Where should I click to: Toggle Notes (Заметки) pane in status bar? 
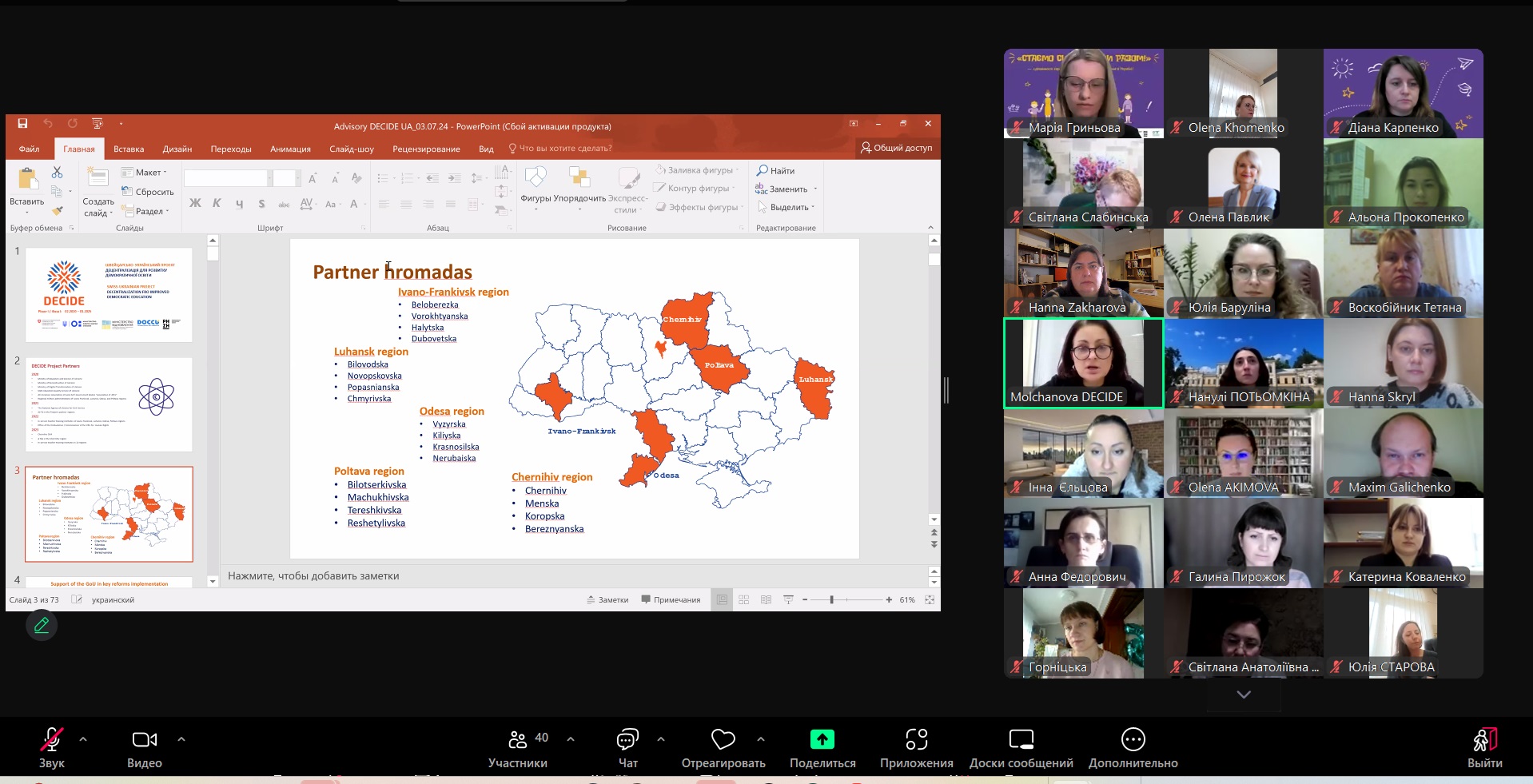click(x=607, y=599)
